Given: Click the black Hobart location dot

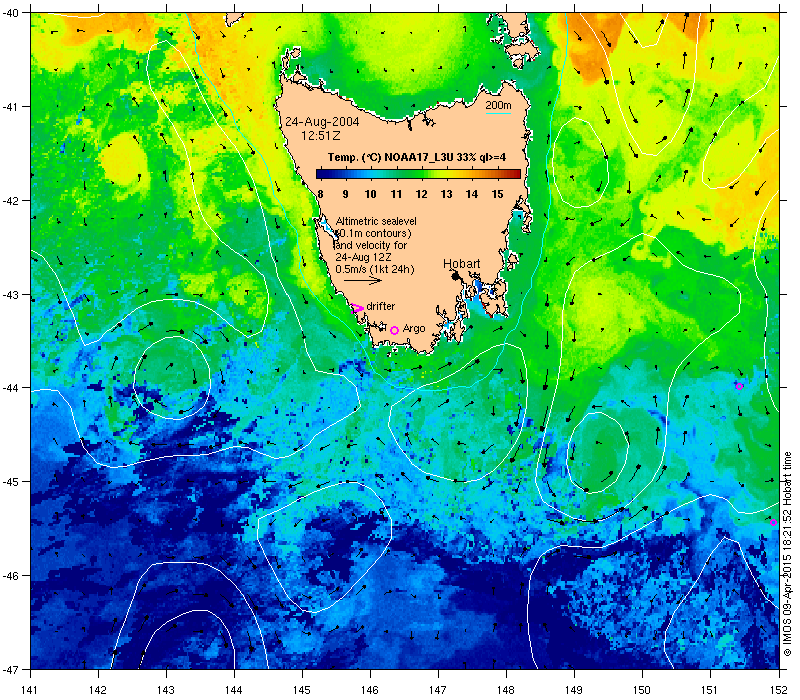Looking at the screenshot, I should 455,276.
